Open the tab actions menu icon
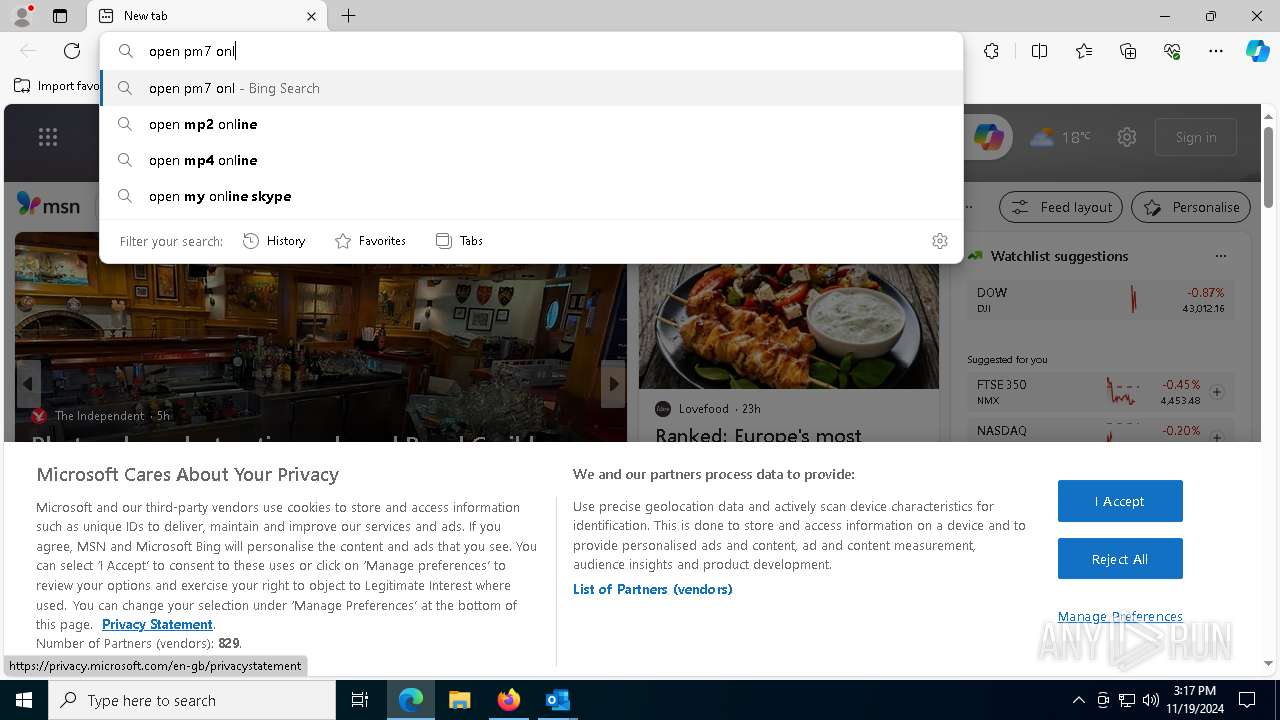This screenshot has height=720, width=1280. (x=60, y=16)
